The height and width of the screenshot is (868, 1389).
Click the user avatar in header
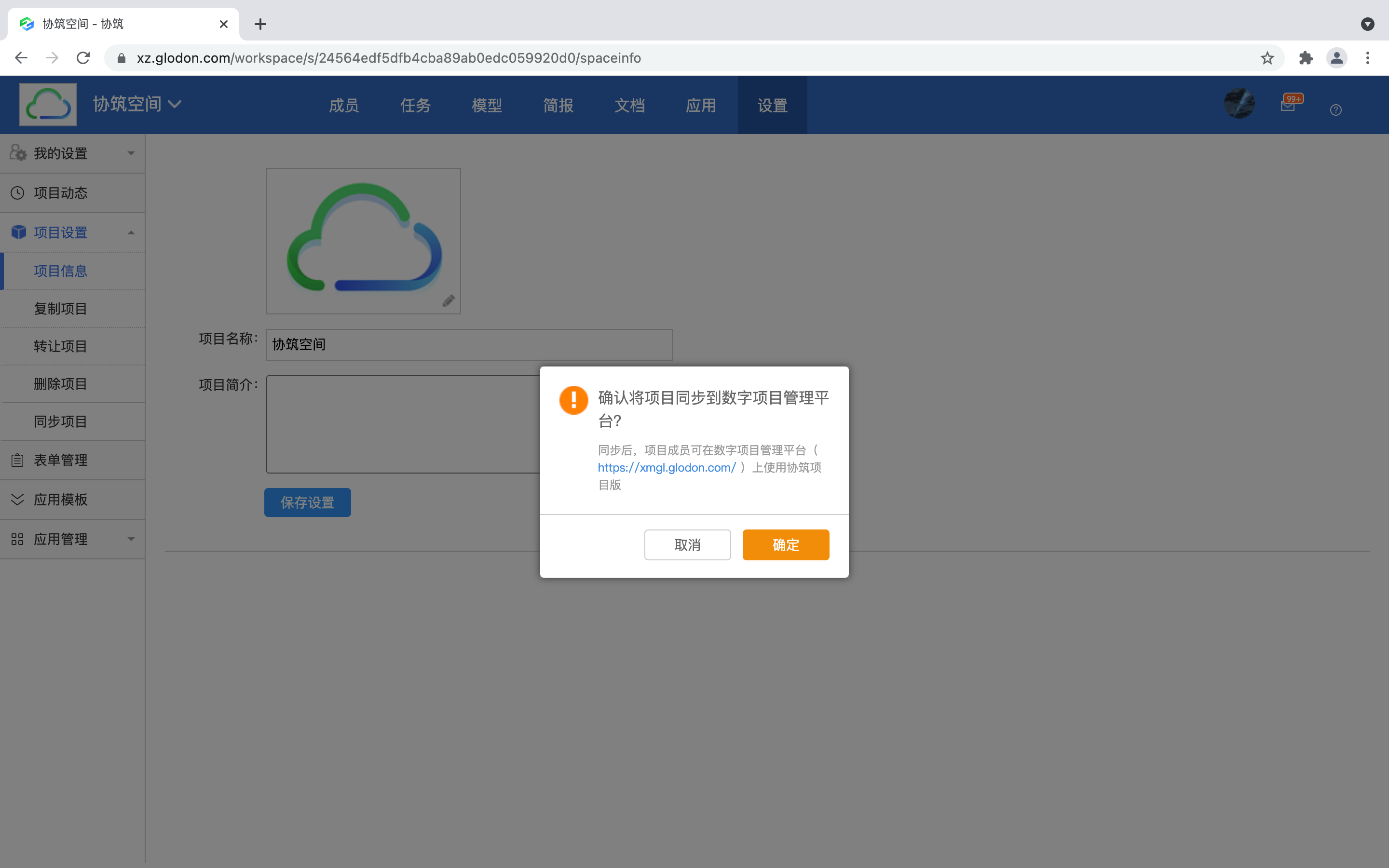point(1239,104)
